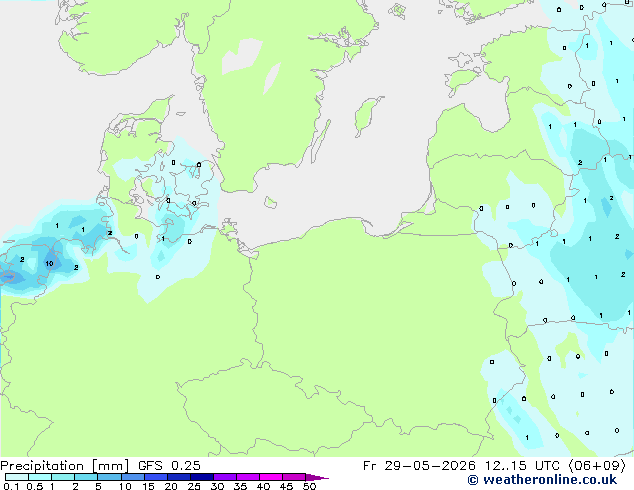Select the 5–10 mm legend swatch
Viewport: 634px width, 490px height.
coord(109,477)
